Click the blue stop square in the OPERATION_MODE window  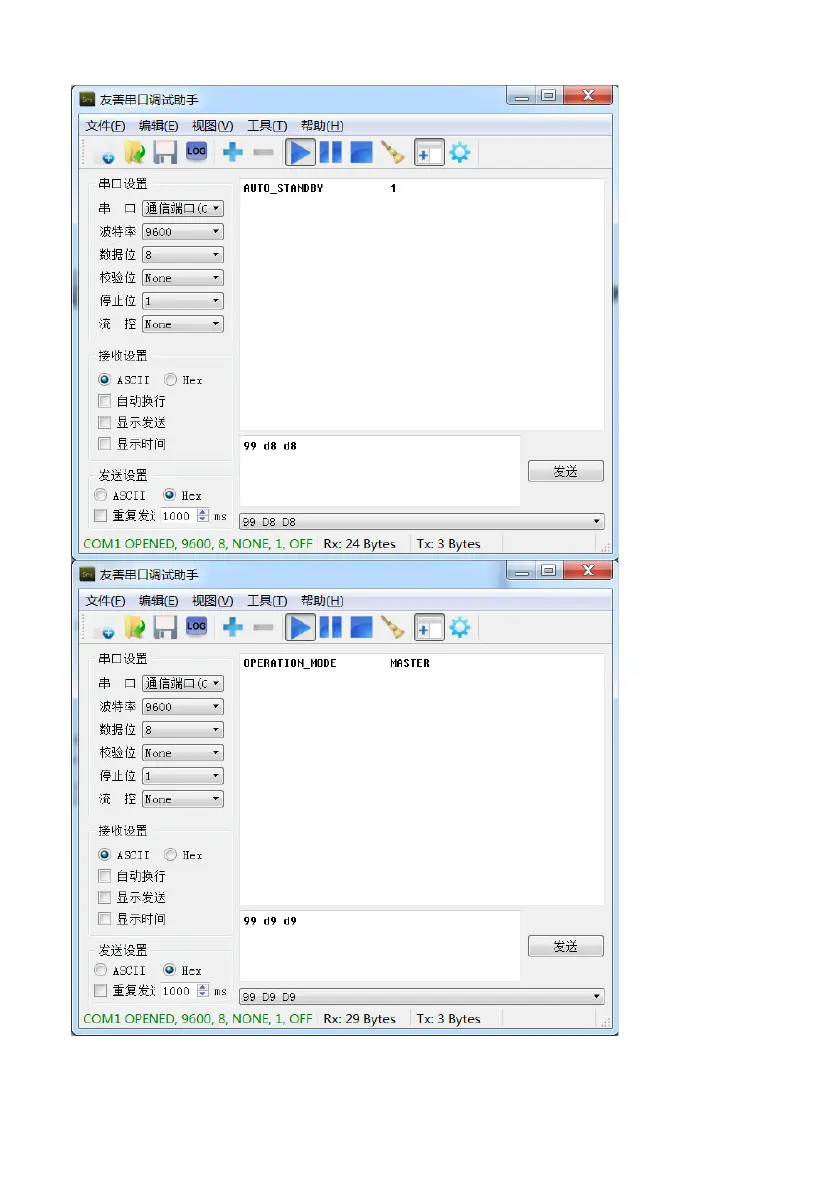click(361, 627)
